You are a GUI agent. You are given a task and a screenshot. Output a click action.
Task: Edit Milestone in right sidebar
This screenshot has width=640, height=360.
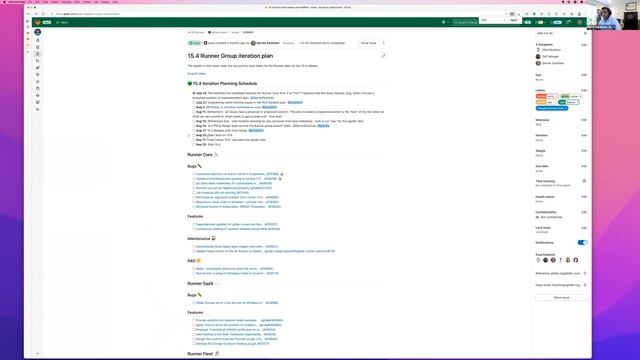click(584, 120)
